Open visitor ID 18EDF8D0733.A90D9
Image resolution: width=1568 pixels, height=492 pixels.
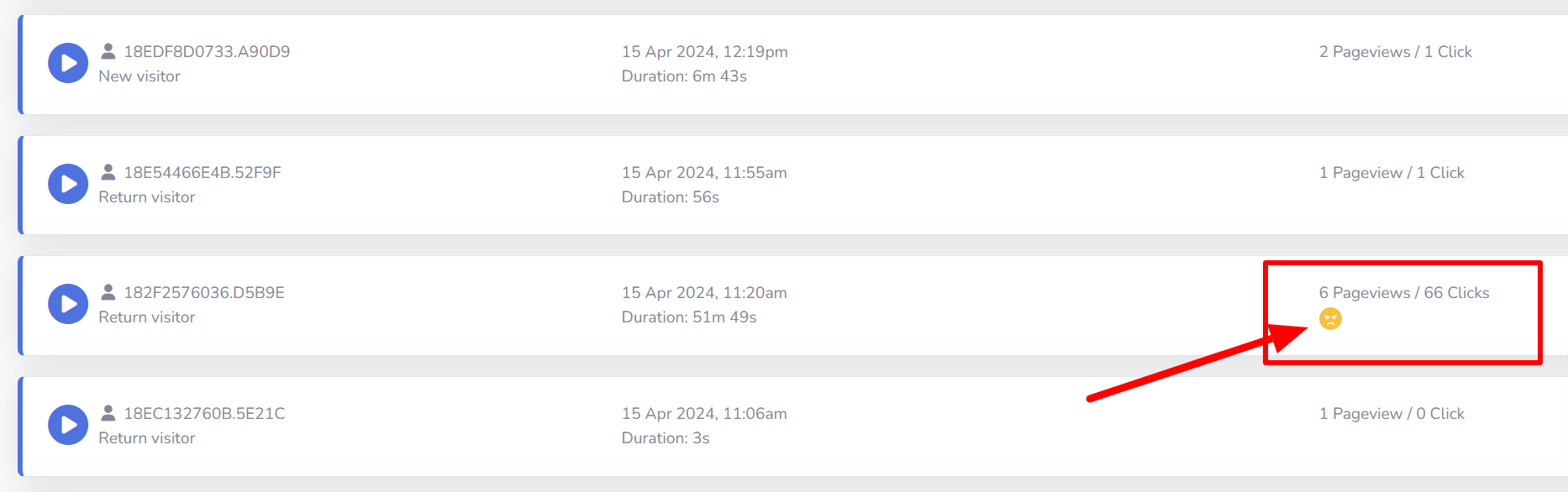[x=207, y=51]
